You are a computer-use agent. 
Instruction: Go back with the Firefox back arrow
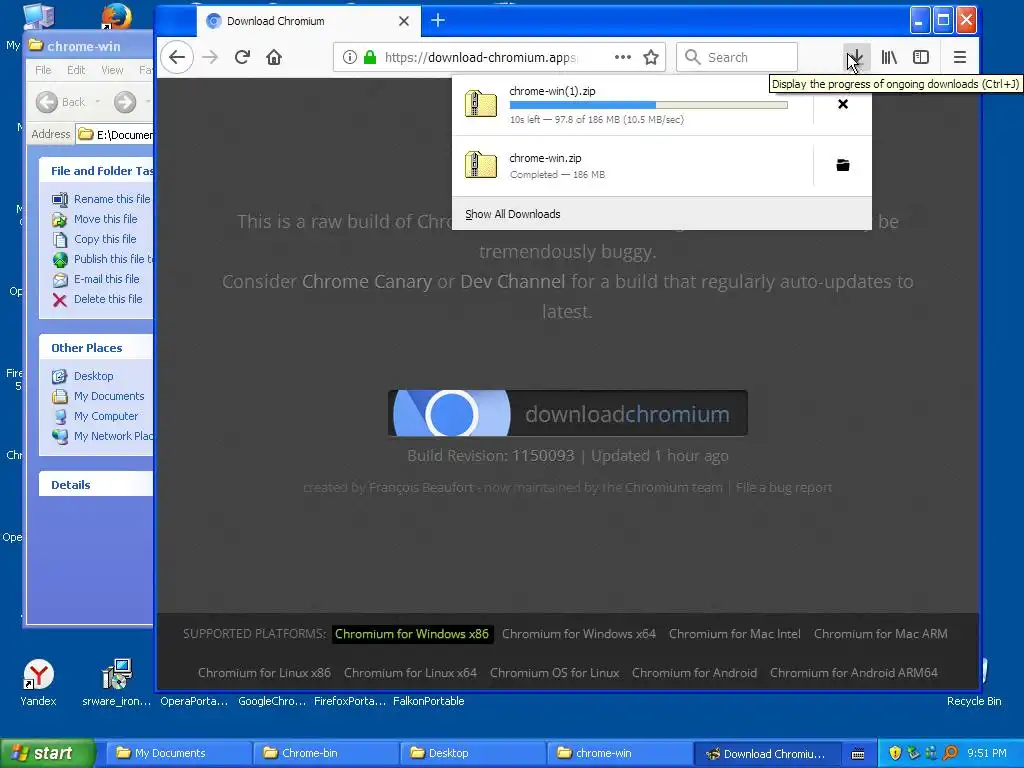coord(177,57)
